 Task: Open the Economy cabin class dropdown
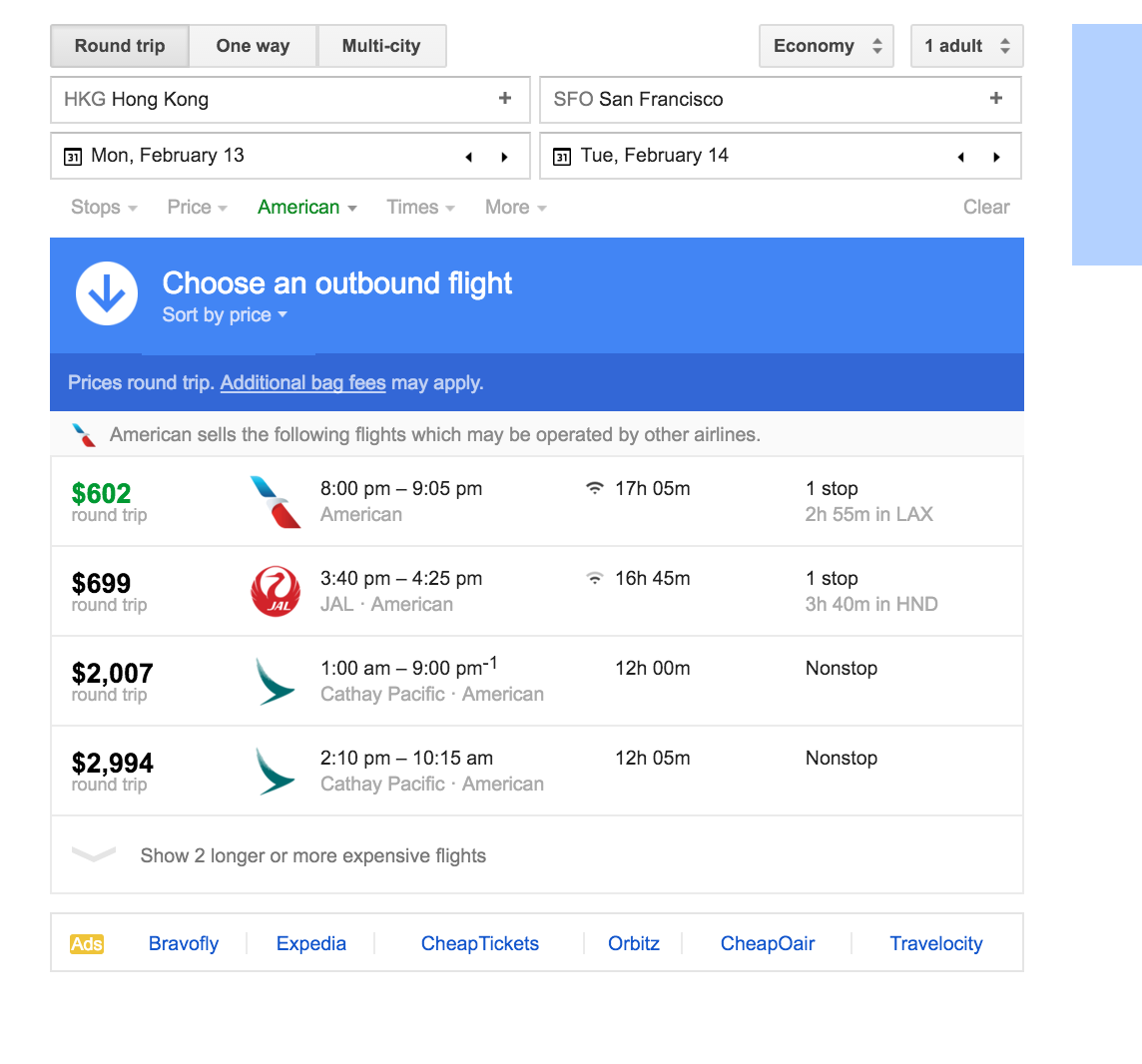[x=826, y=46]
